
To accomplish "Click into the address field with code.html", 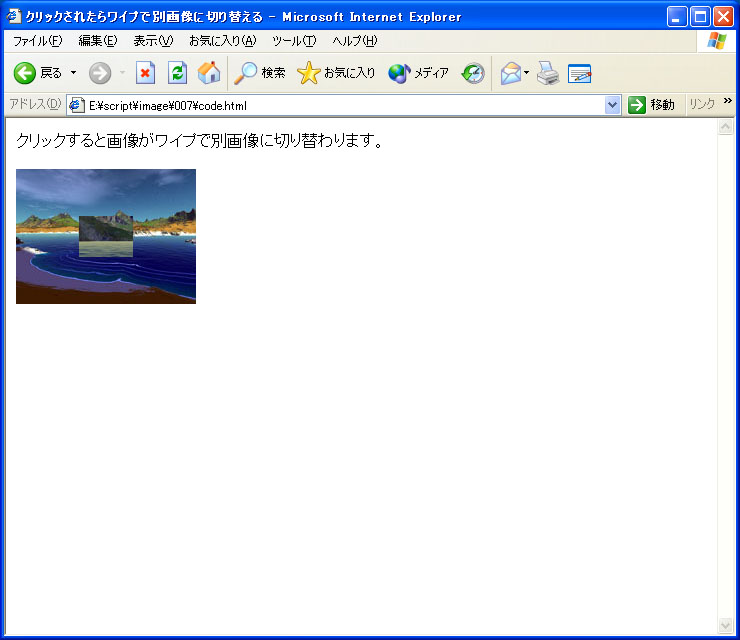I will tap(345, 105).
